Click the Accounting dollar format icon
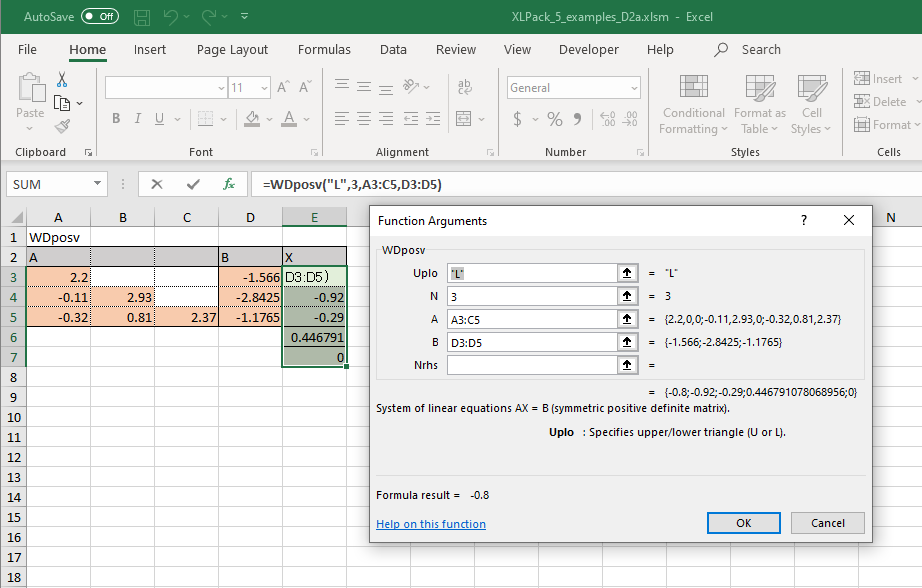This screenshot has height=588, width=922. [x=517, y=119]
